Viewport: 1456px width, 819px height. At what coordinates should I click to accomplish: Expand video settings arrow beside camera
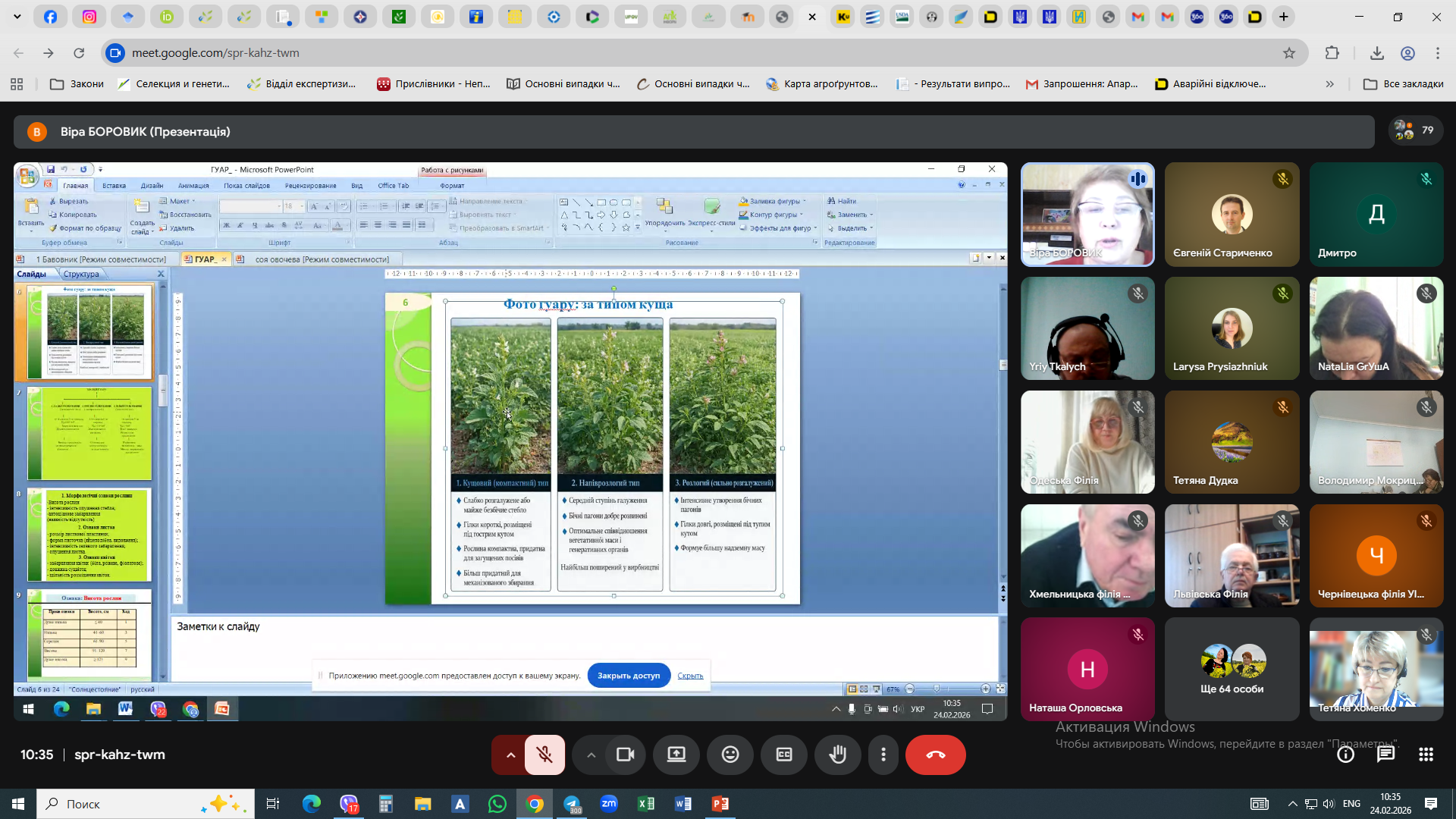tap(591, 755)
